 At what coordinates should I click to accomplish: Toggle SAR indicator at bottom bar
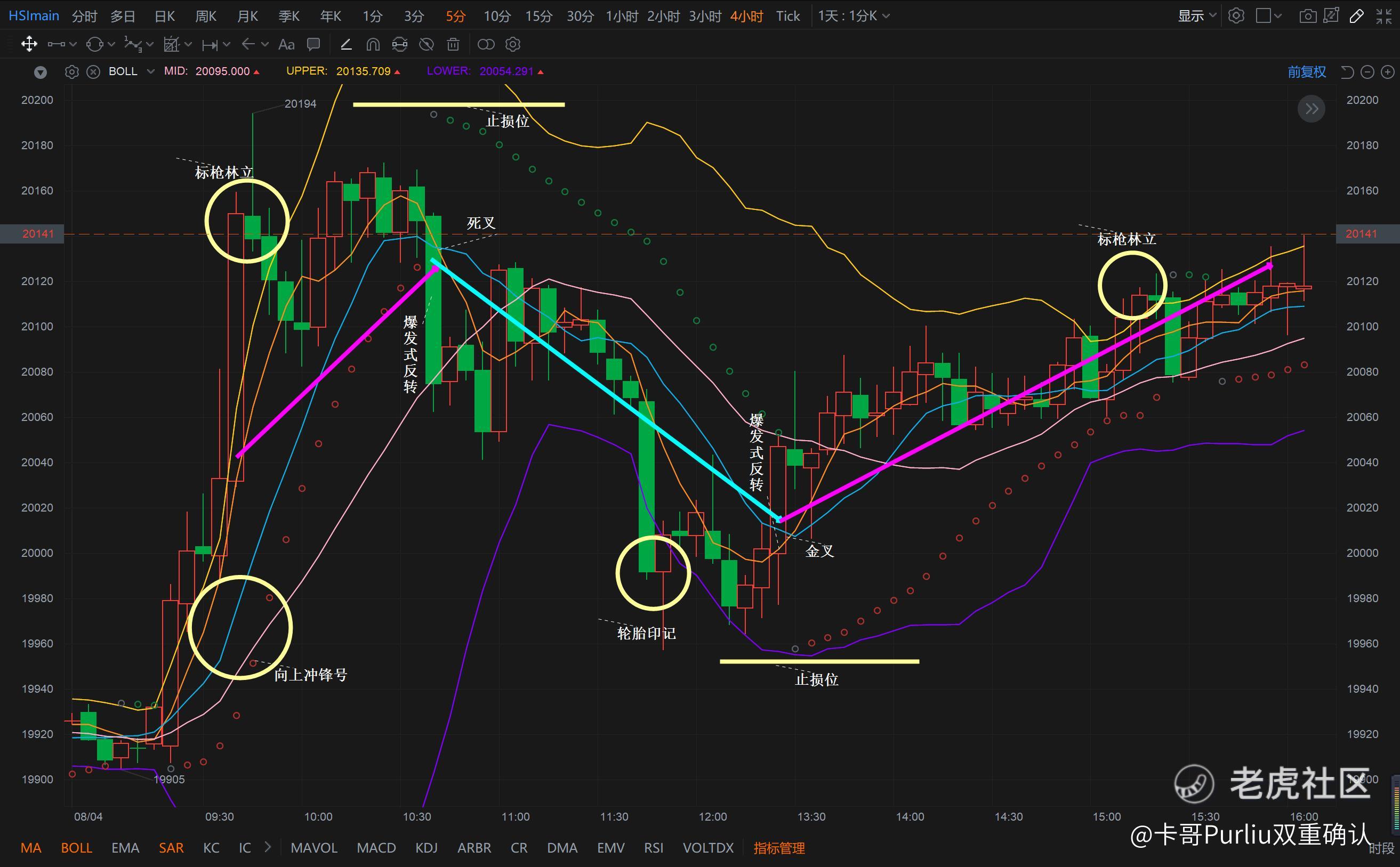pos(171,847)
